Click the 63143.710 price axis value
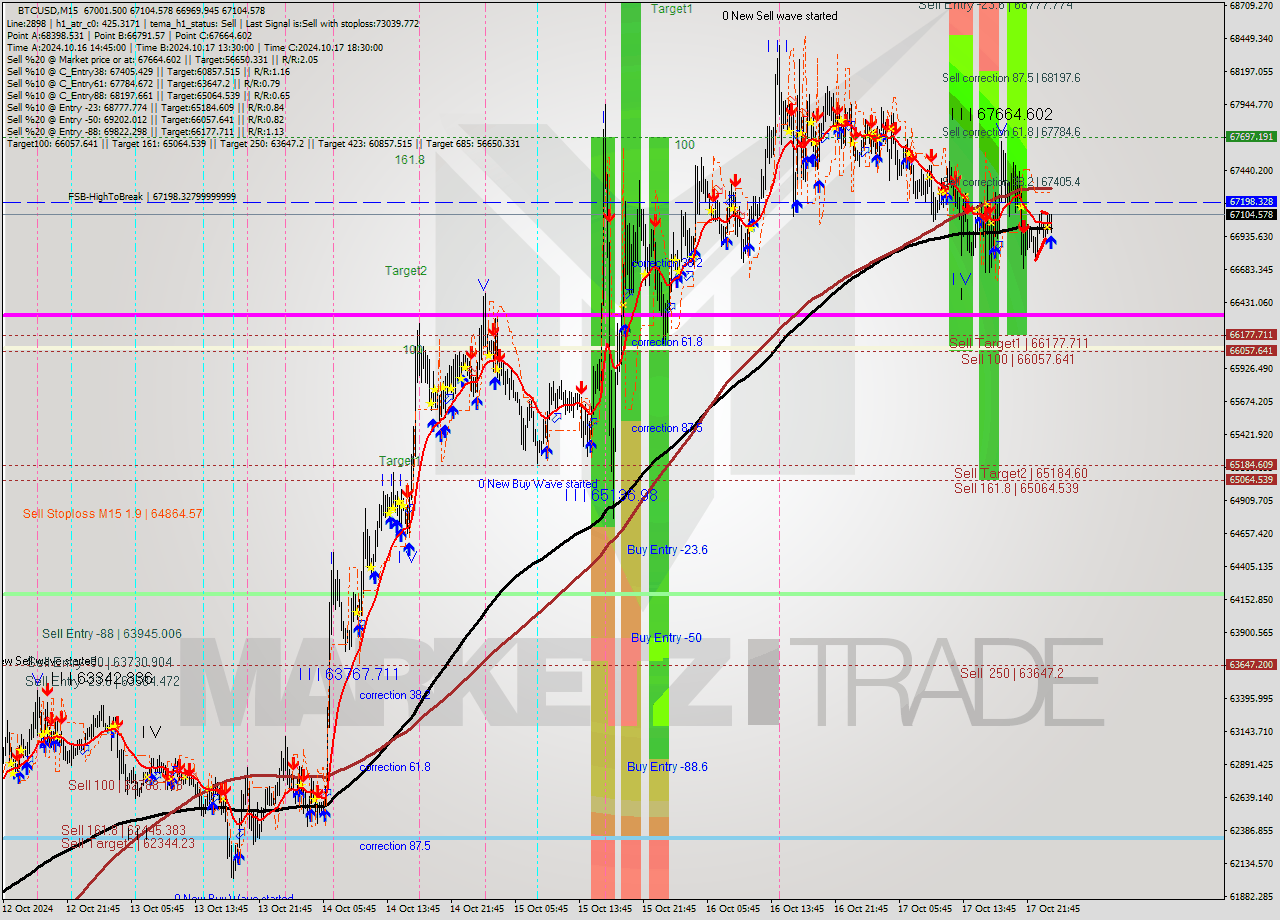This screenshot has height=920, width=1280. point(1251,731)
